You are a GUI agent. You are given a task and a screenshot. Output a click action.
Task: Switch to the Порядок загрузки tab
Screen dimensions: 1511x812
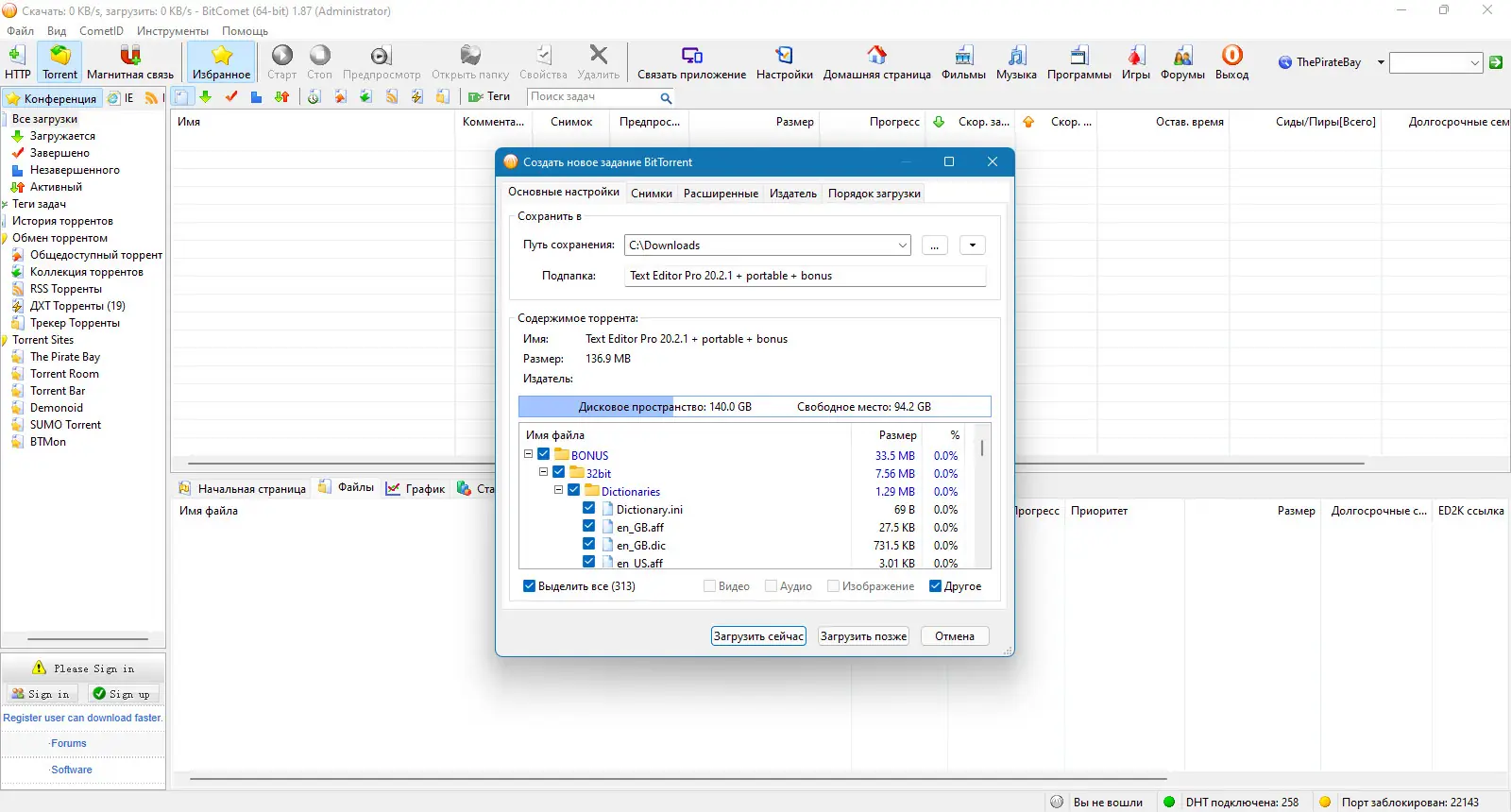click(874, 194)
